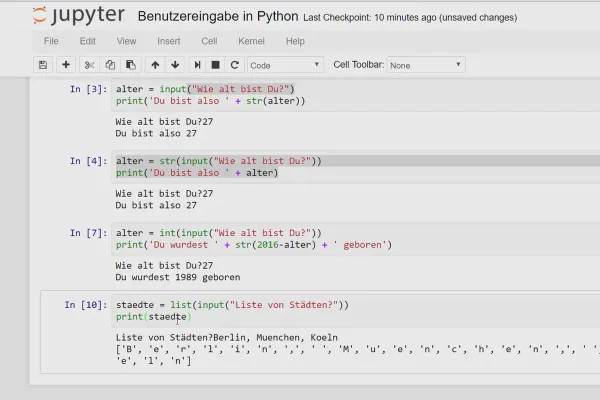Restart the kernel with circular arrow

coord(235,65)
